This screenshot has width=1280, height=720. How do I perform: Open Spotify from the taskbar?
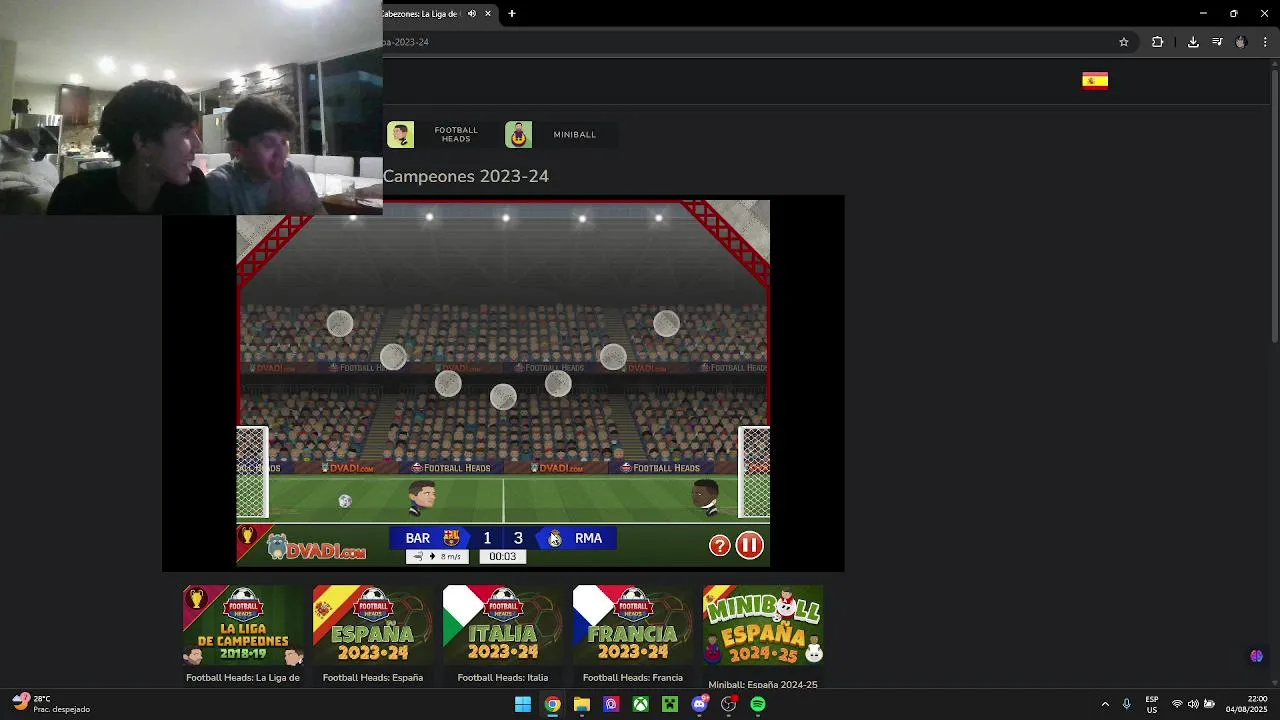758,705
